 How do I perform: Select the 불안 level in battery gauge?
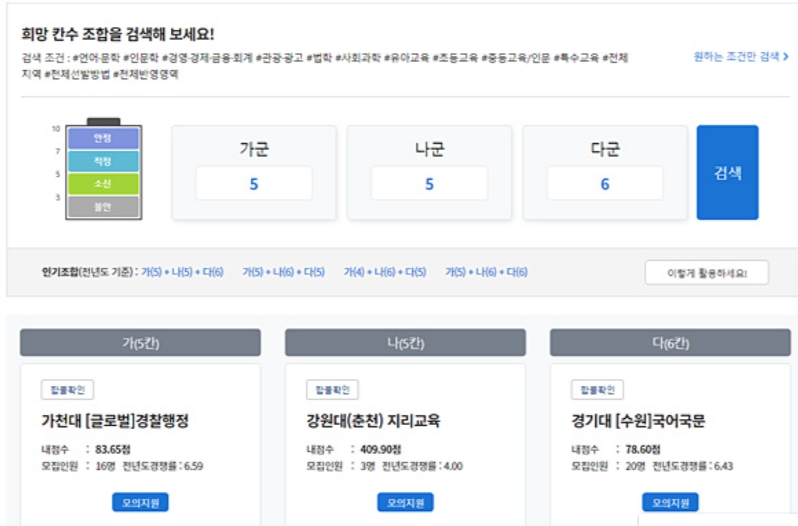[103, 207]
